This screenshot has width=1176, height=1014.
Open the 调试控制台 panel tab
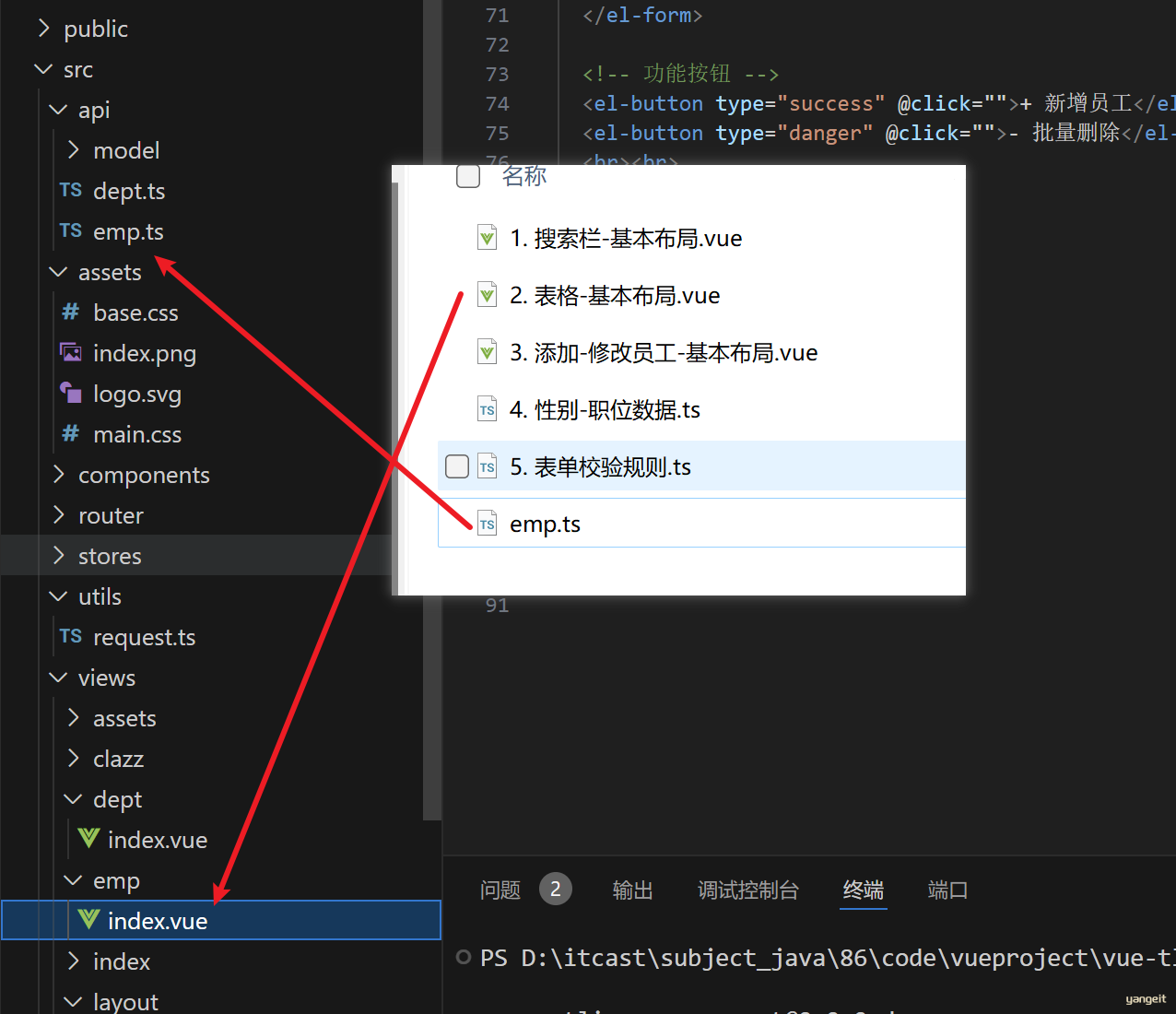point(748,890)
